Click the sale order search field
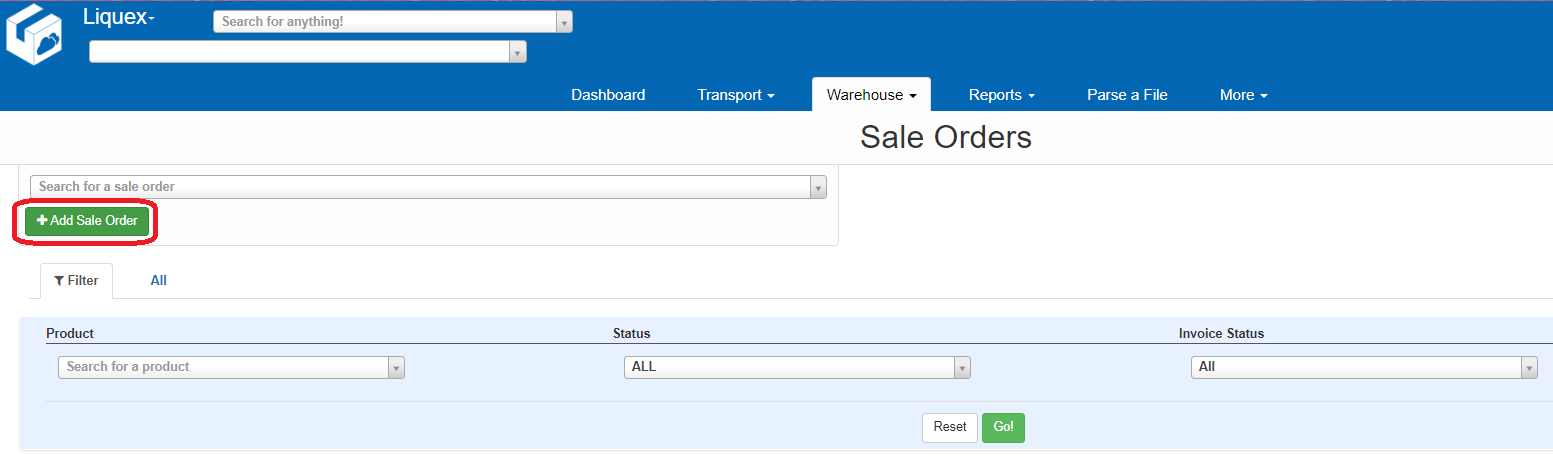Image resolution: width=1553 pixels, height=471 pixels. pos(420,187)
